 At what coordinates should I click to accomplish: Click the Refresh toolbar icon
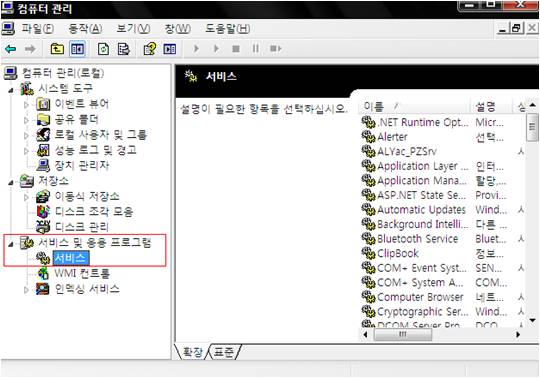click(x=103, y=49)
